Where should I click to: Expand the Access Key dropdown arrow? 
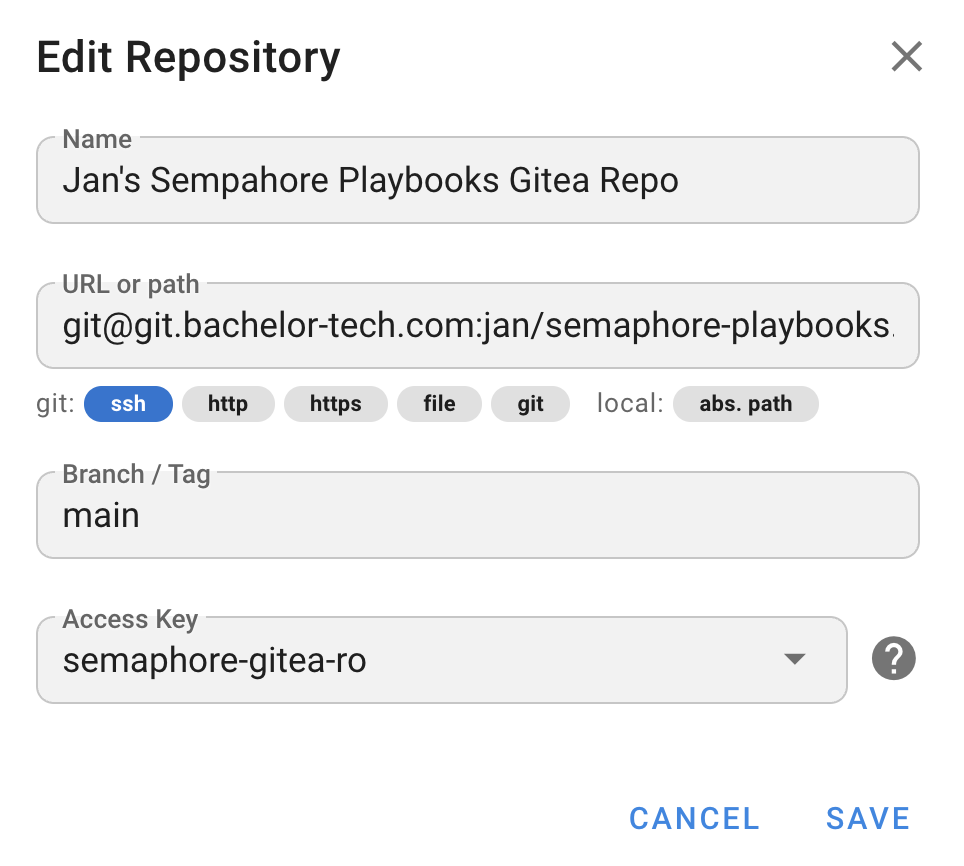click(794, 659)
